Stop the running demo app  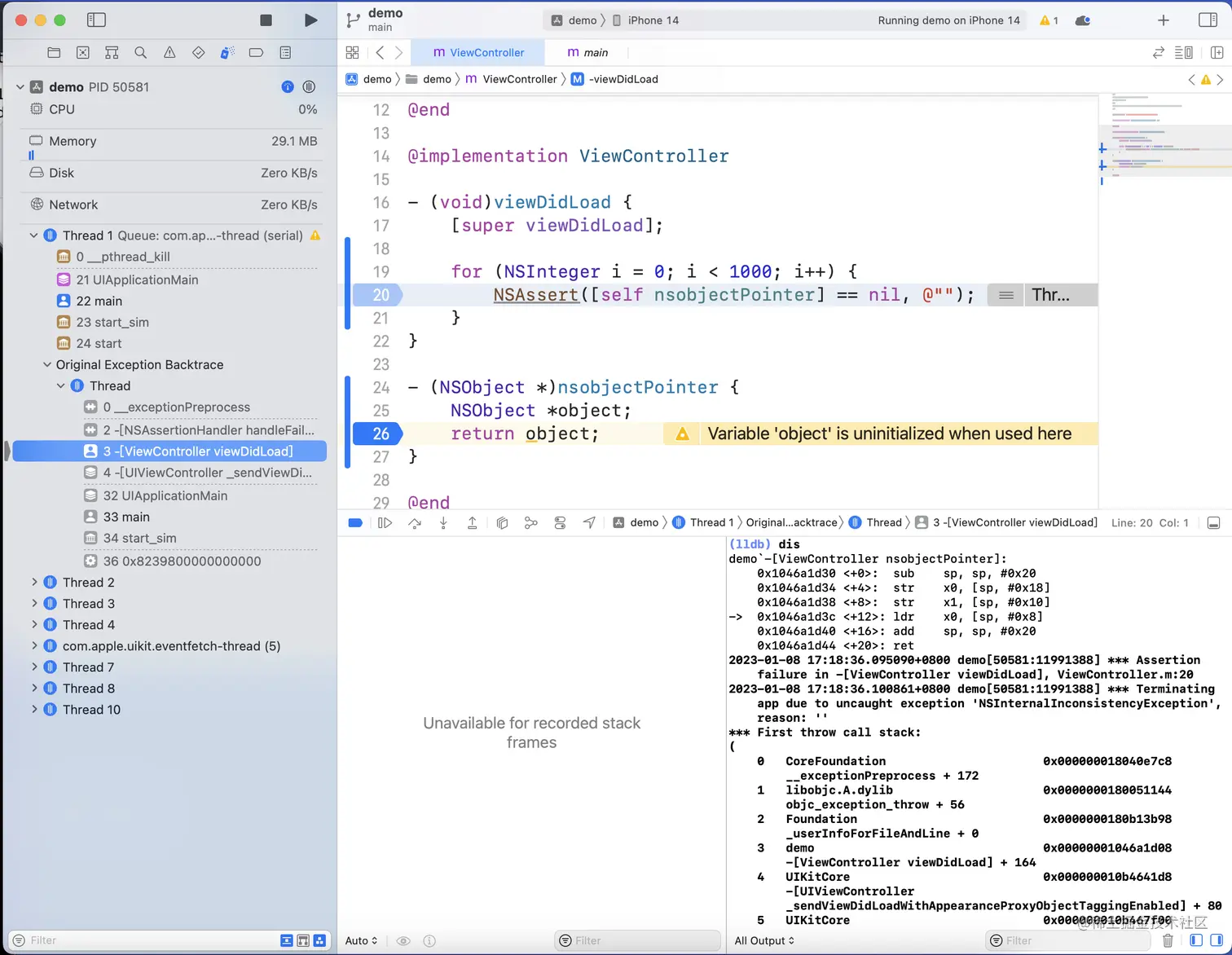(x=266, y=20)
